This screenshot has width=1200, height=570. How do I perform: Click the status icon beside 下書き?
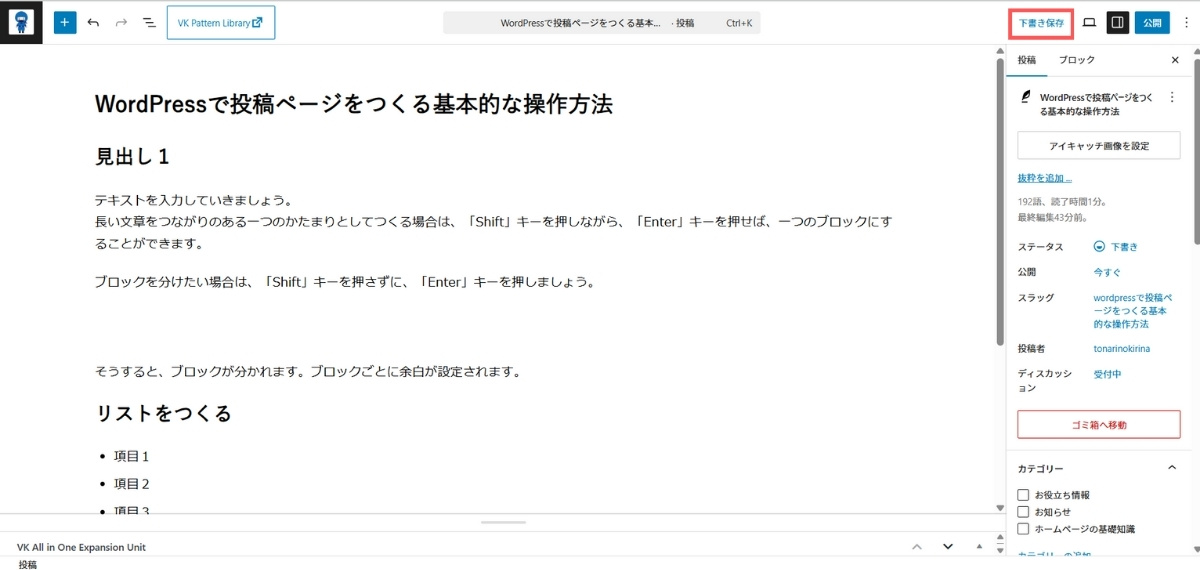pyautogui.click(x=1099, y=246)
